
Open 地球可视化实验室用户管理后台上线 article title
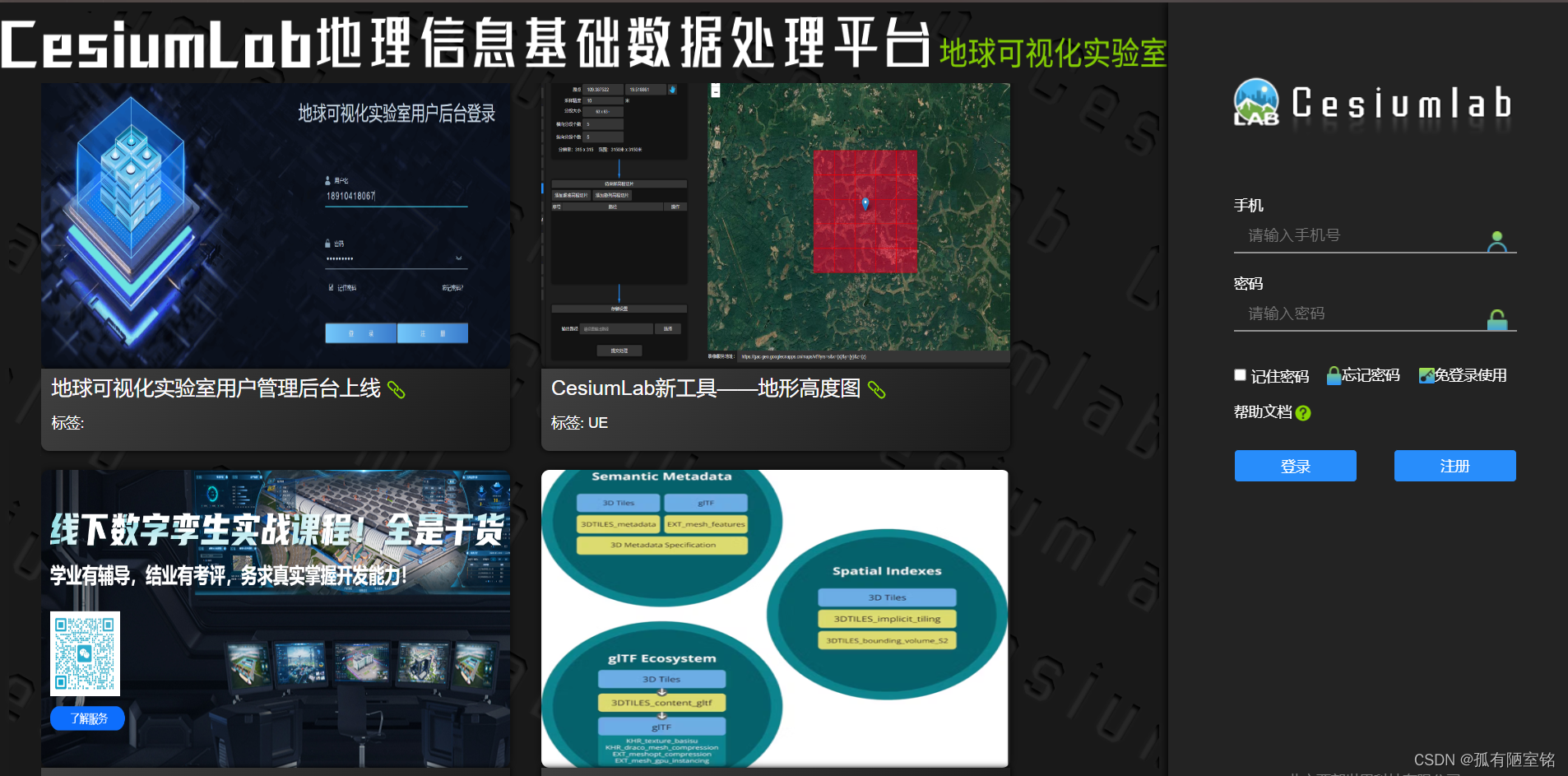click(216, 388)
